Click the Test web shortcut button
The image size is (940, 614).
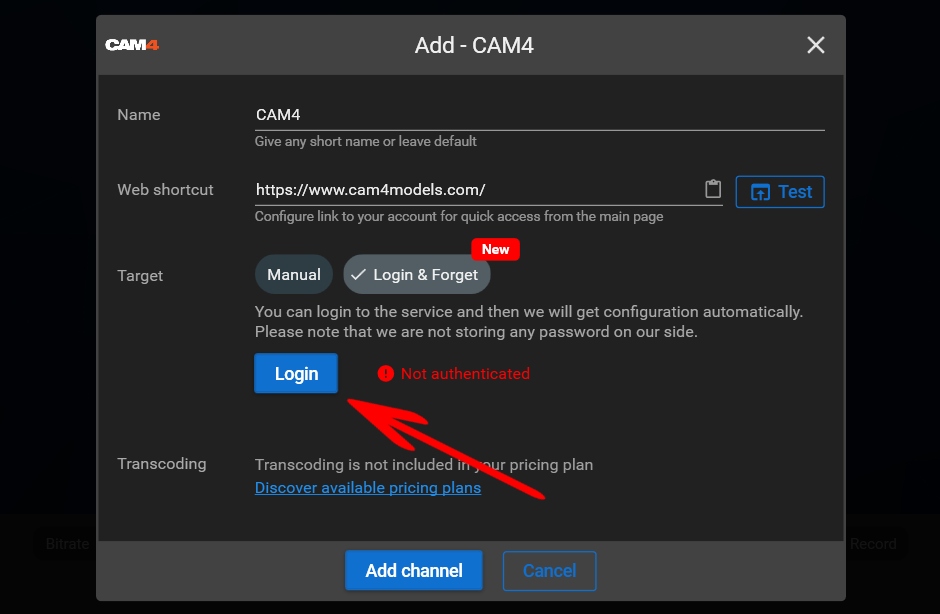pyautogui.click(x=780, y=192)
